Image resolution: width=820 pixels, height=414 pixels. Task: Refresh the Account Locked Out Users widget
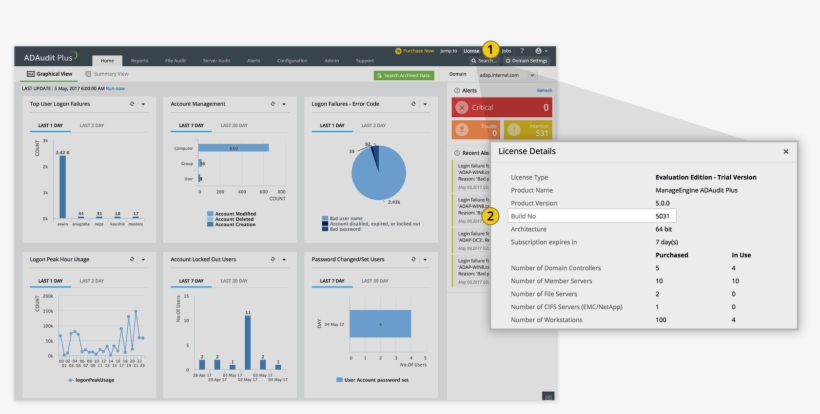[x=273, y=257]
